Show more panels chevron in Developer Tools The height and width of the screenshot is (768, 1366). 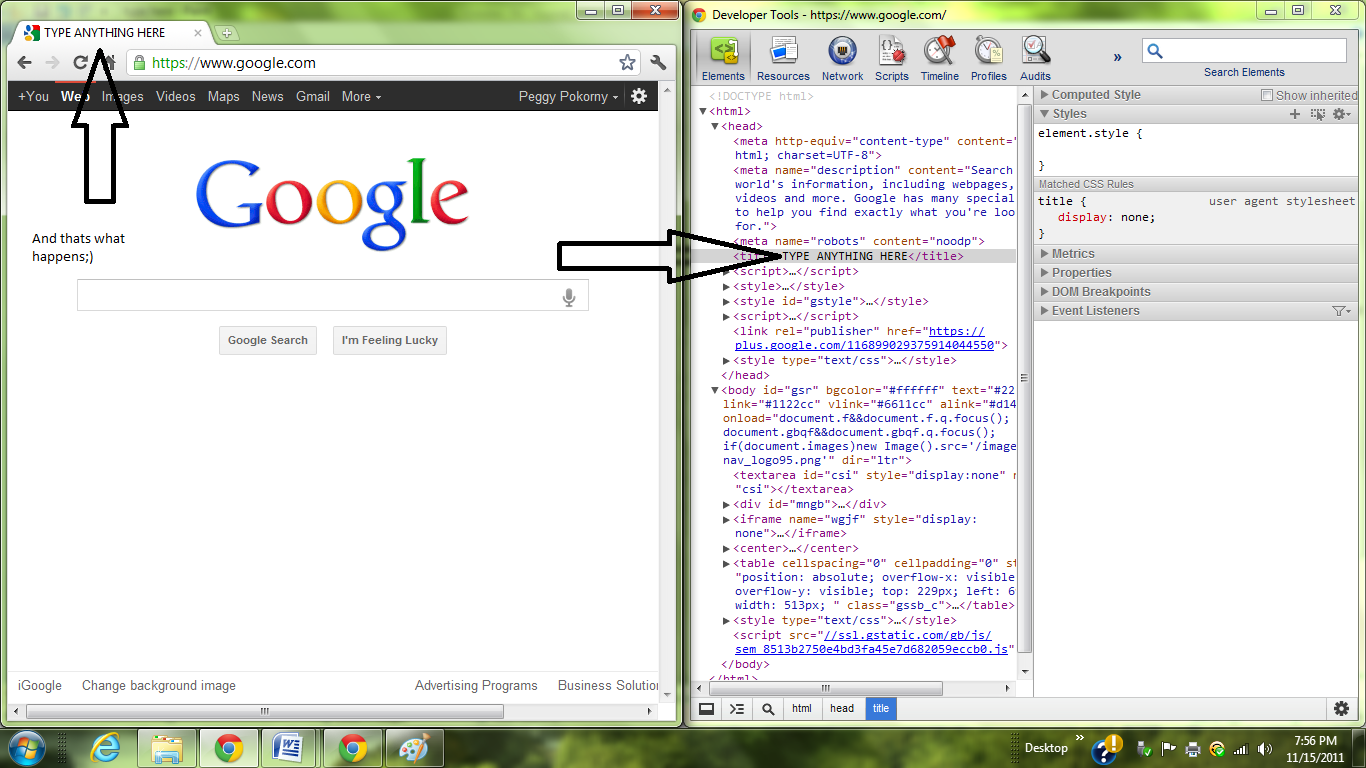tap(1118, 58)
